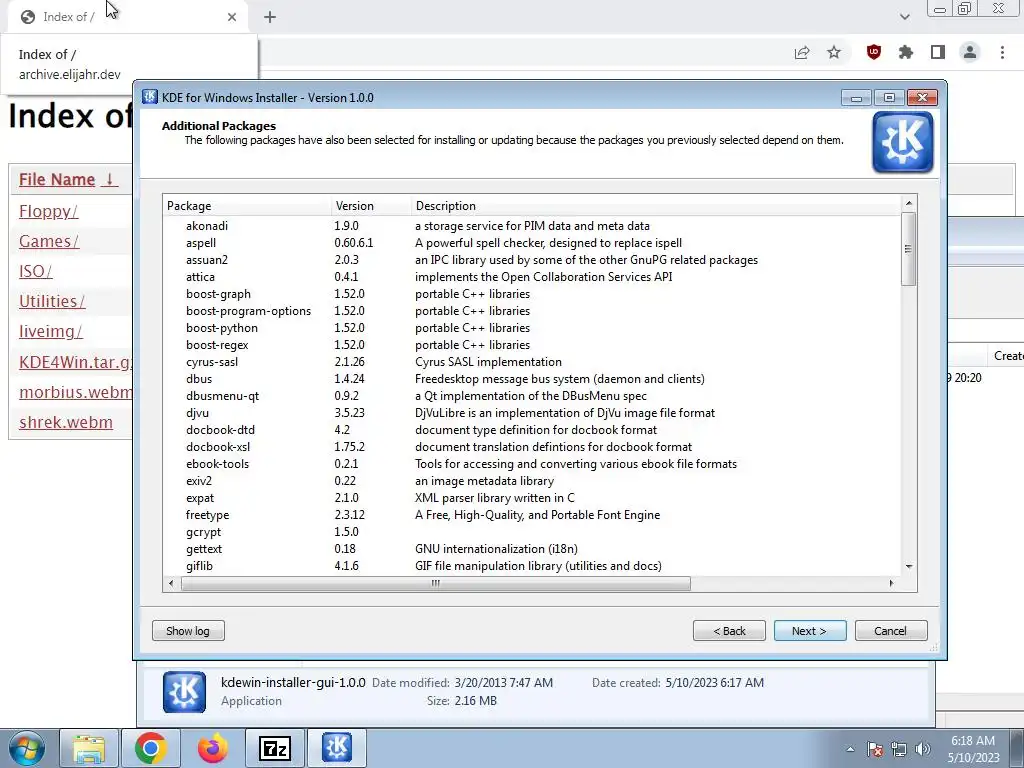Open the liveimg/ folder link
The width and height of the screenshot is (1024, 768).
50,332
